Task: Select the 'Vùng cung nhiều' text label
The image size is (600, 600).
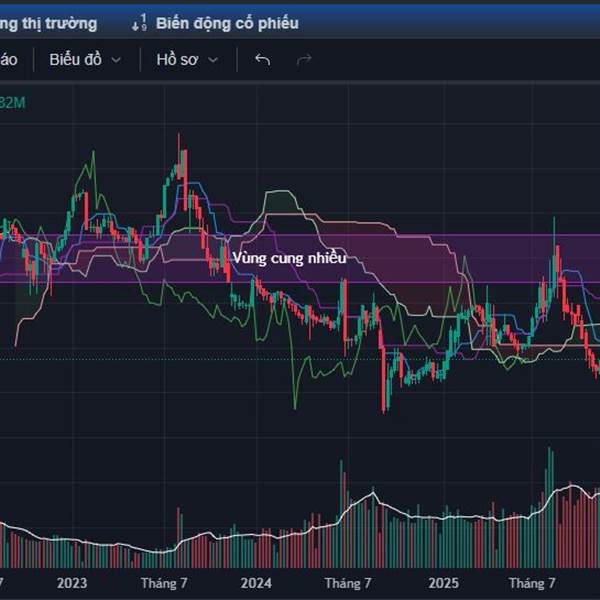Action: tap(289, 258)
